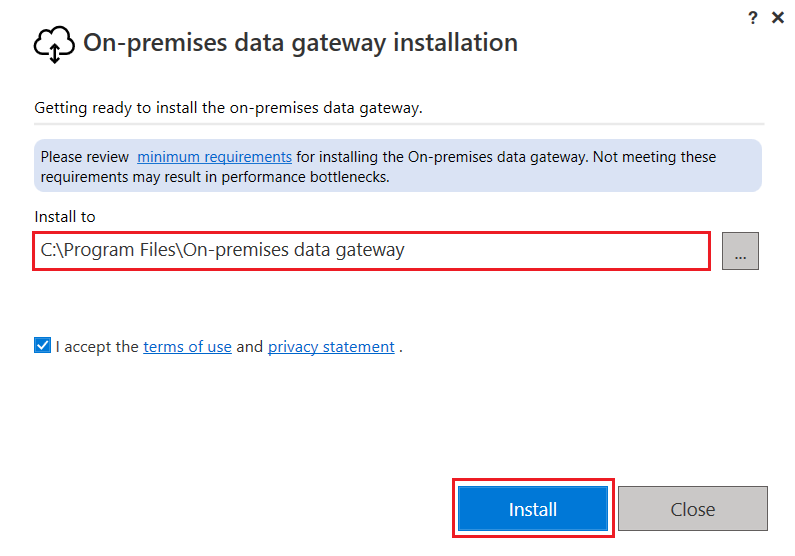Click the Not meeting these sentence in banner
The height and width of the screenshot is (556, 795).
[x=642, y=157]
